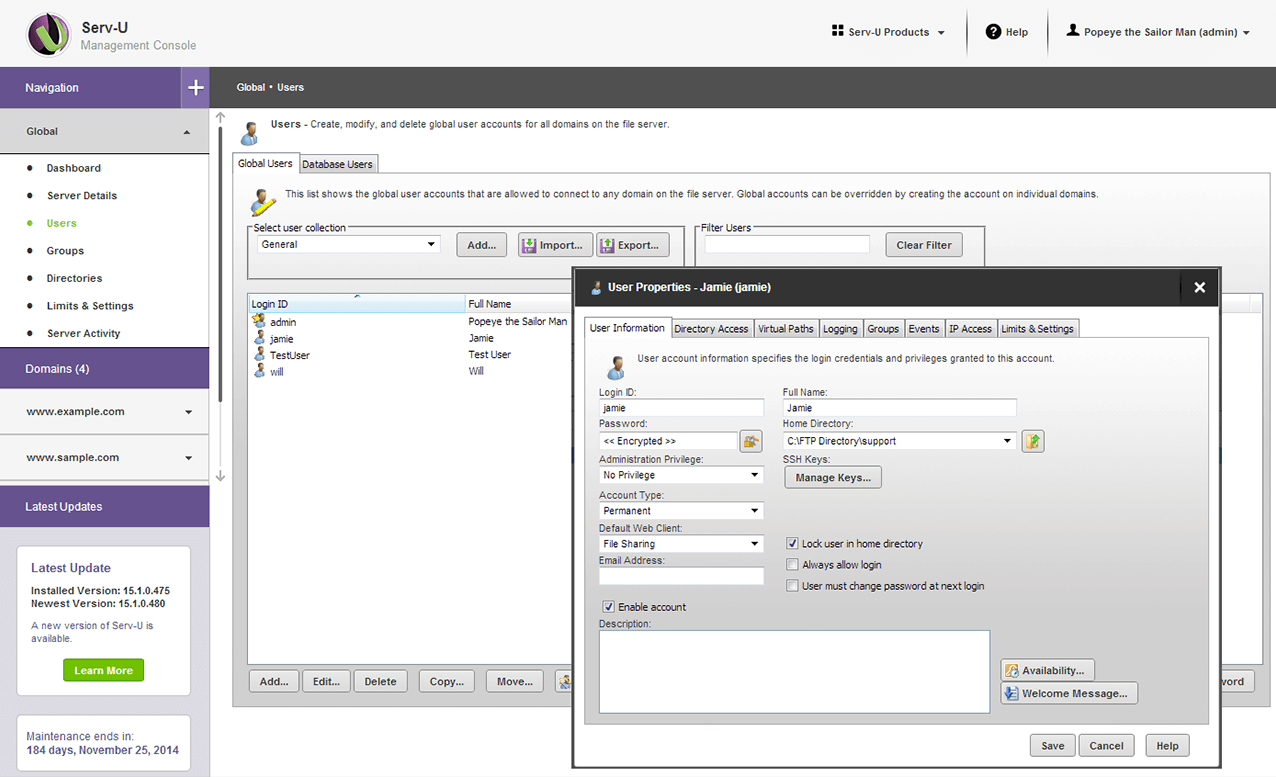
Task: Open the Virtual Paths tab
Action: click(x=786, y=329)
